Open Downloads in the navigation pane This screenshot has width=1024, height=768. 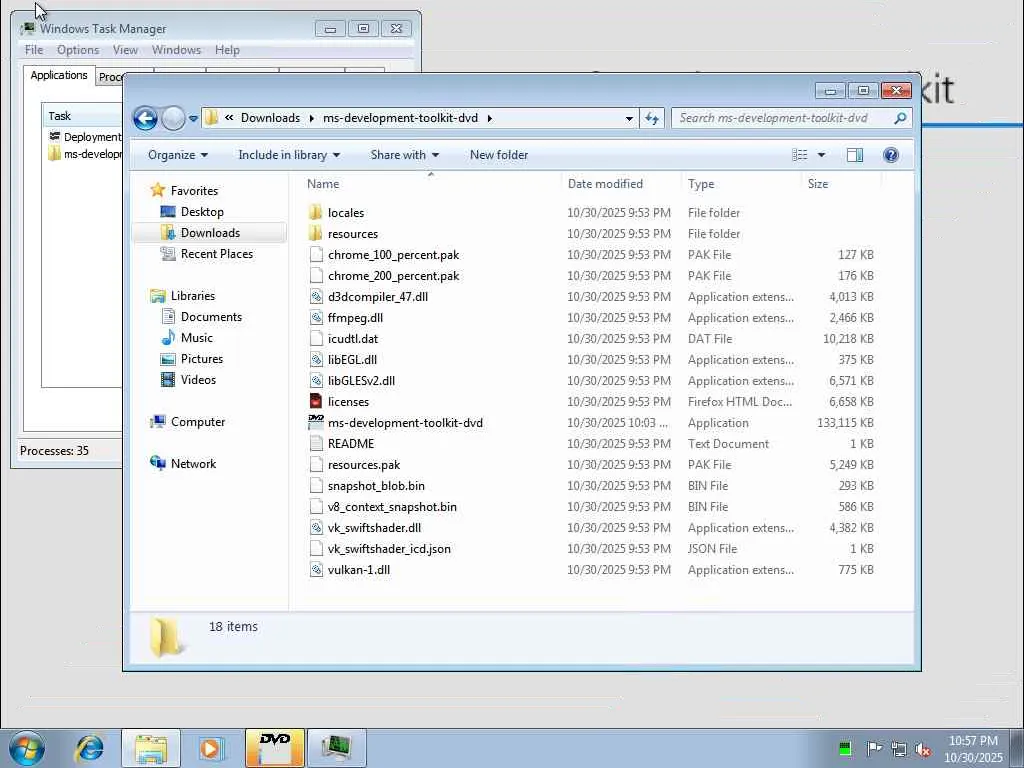coord(210,232)
